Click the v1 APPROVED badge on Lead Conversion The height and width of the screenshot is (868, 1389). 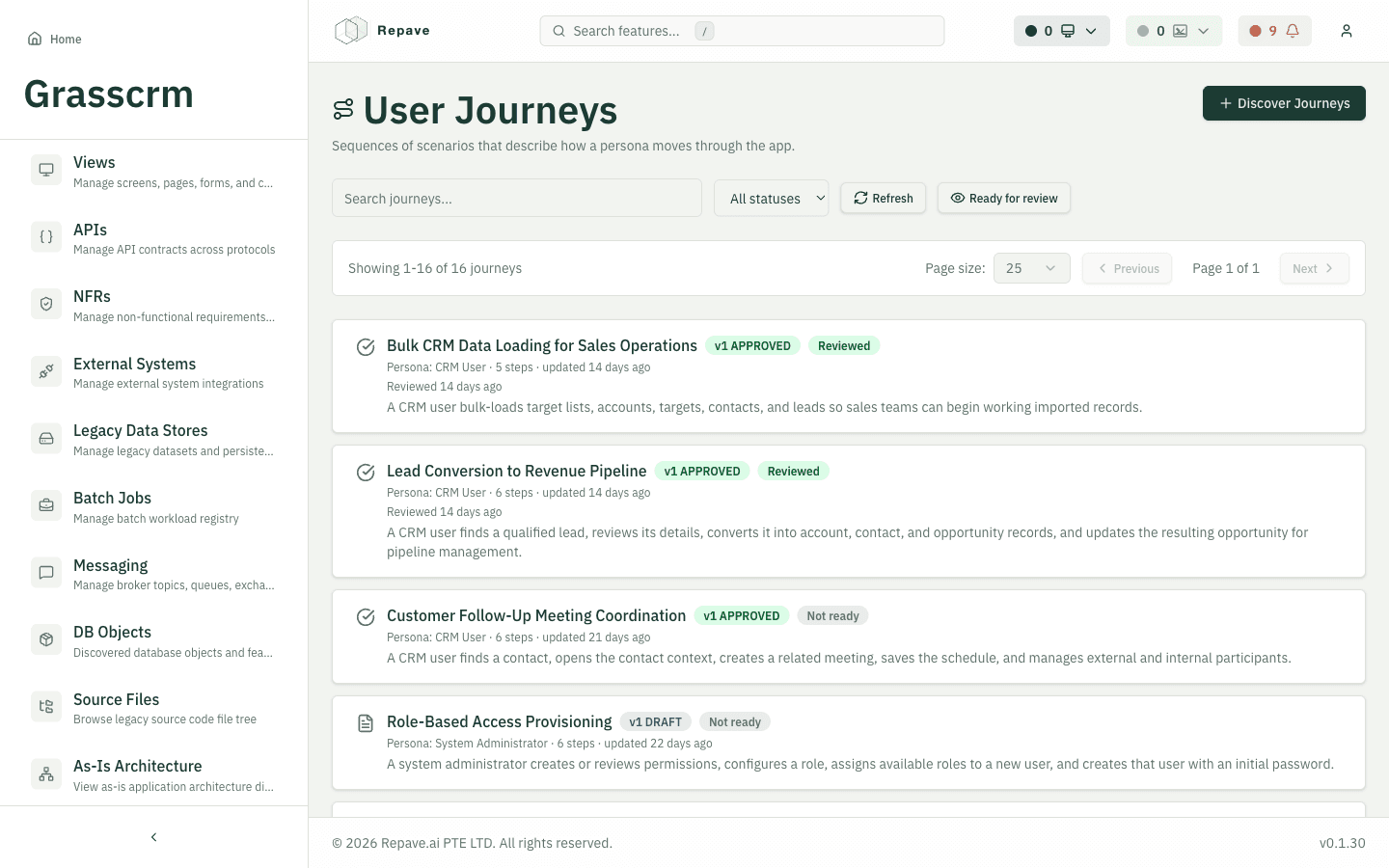tap(702, 471)
